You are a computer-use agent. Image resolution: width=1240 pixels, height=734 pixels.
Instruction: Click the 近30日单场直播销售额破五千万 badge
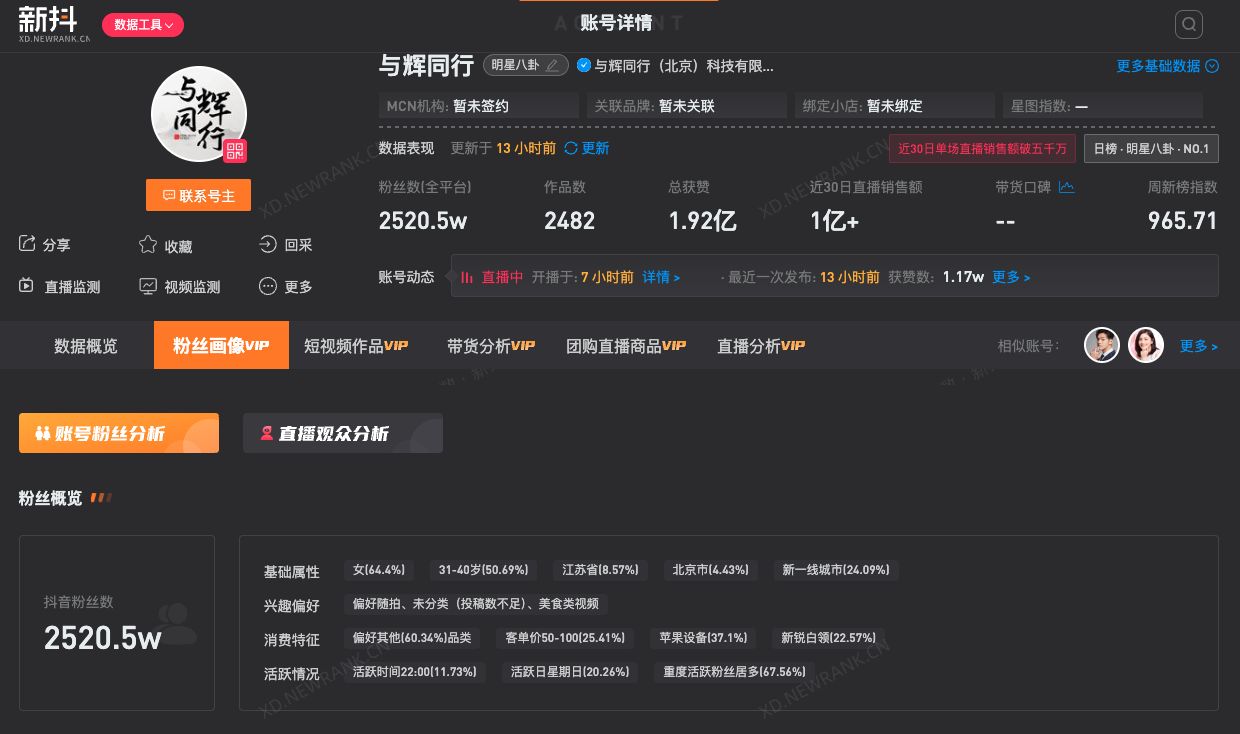pyautogui.click(x=983, y=149)
